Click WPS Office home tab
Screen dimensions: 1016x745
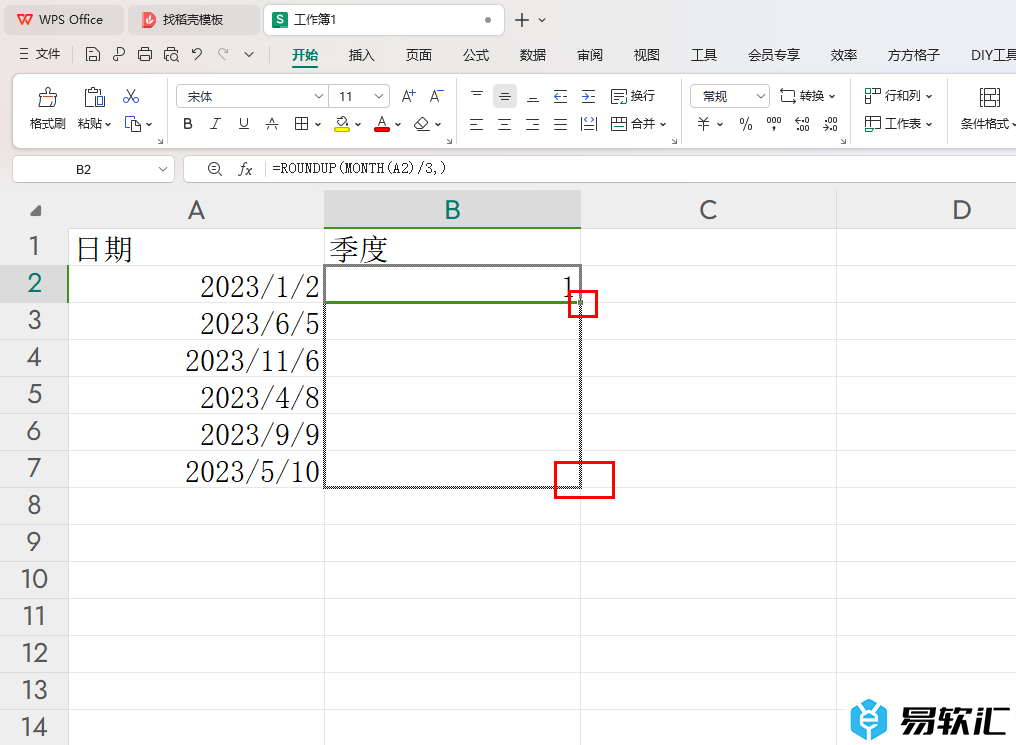(63, 19)
